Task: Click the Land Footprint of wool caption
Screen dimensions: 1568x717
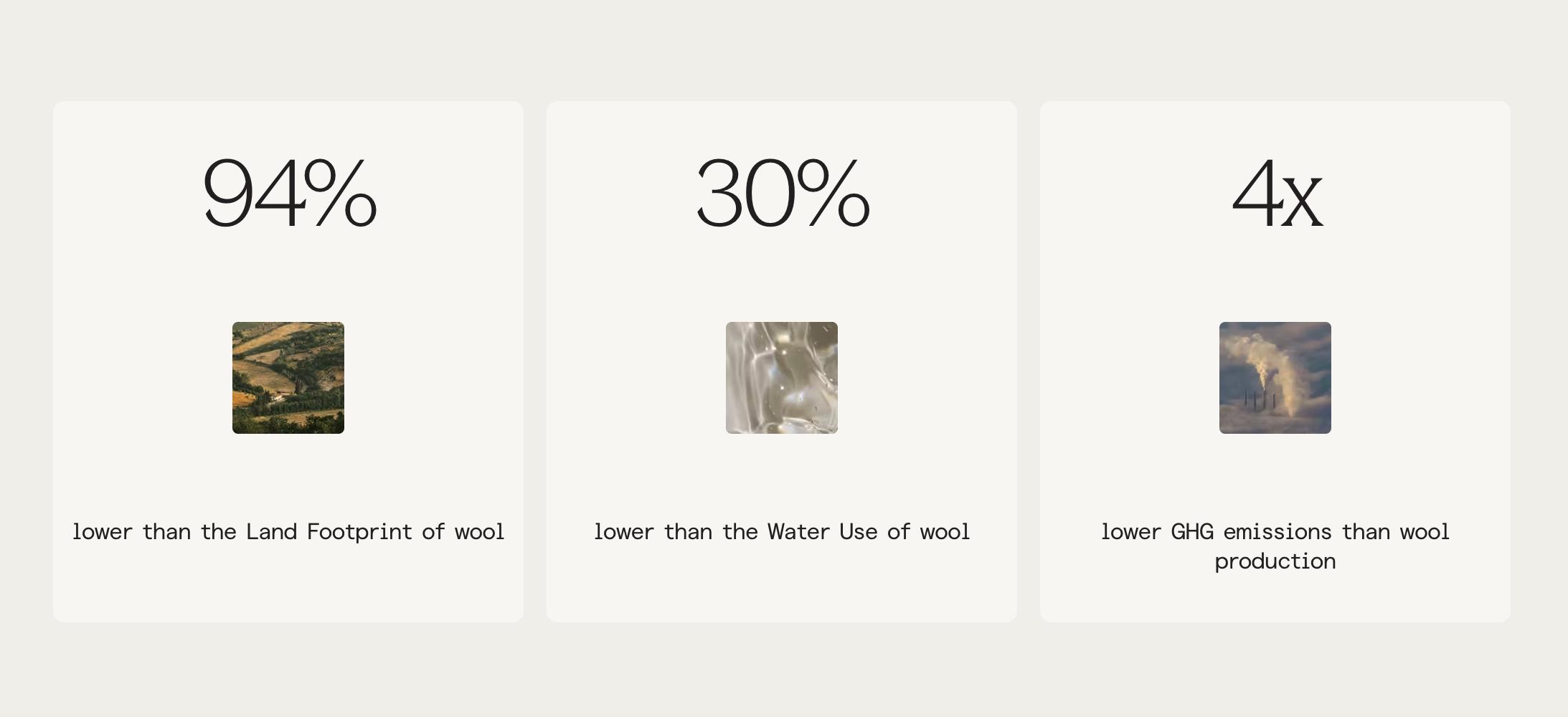Action: click(x=288, y=532)
